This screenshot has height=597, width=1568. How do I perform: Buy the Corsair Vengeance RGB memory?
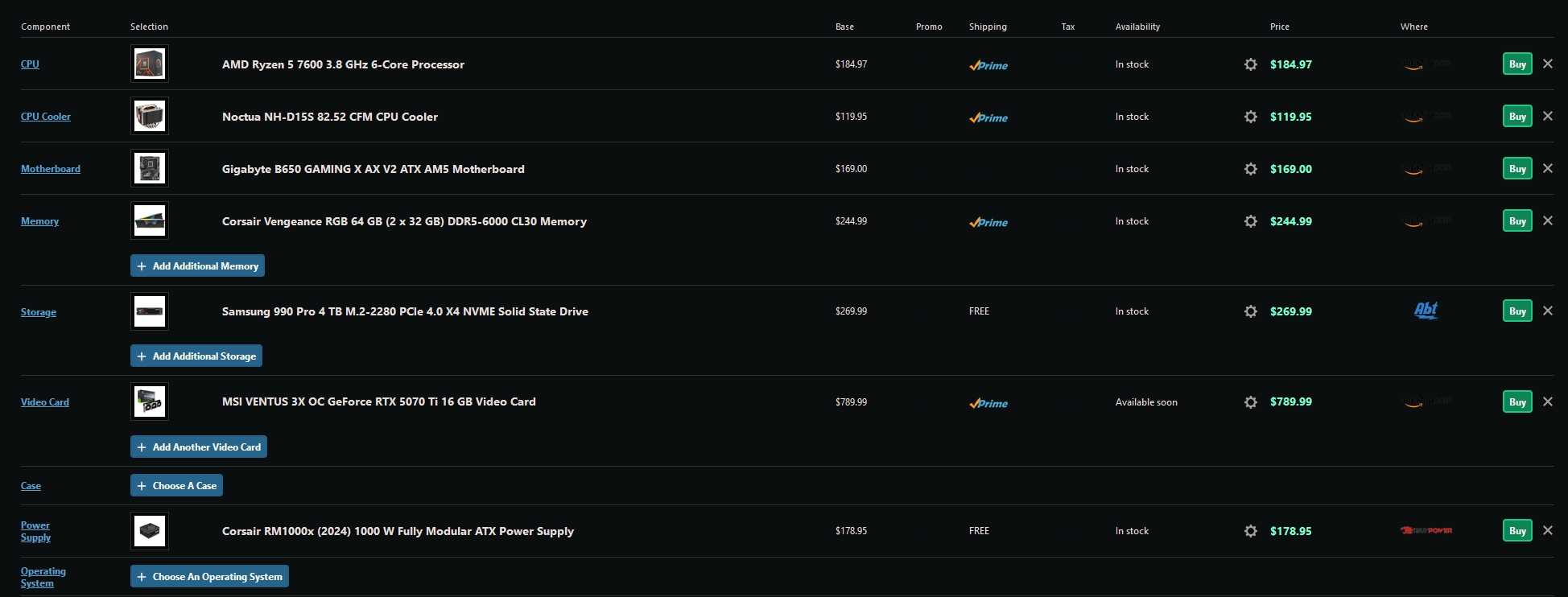(x=1517, y=220)
